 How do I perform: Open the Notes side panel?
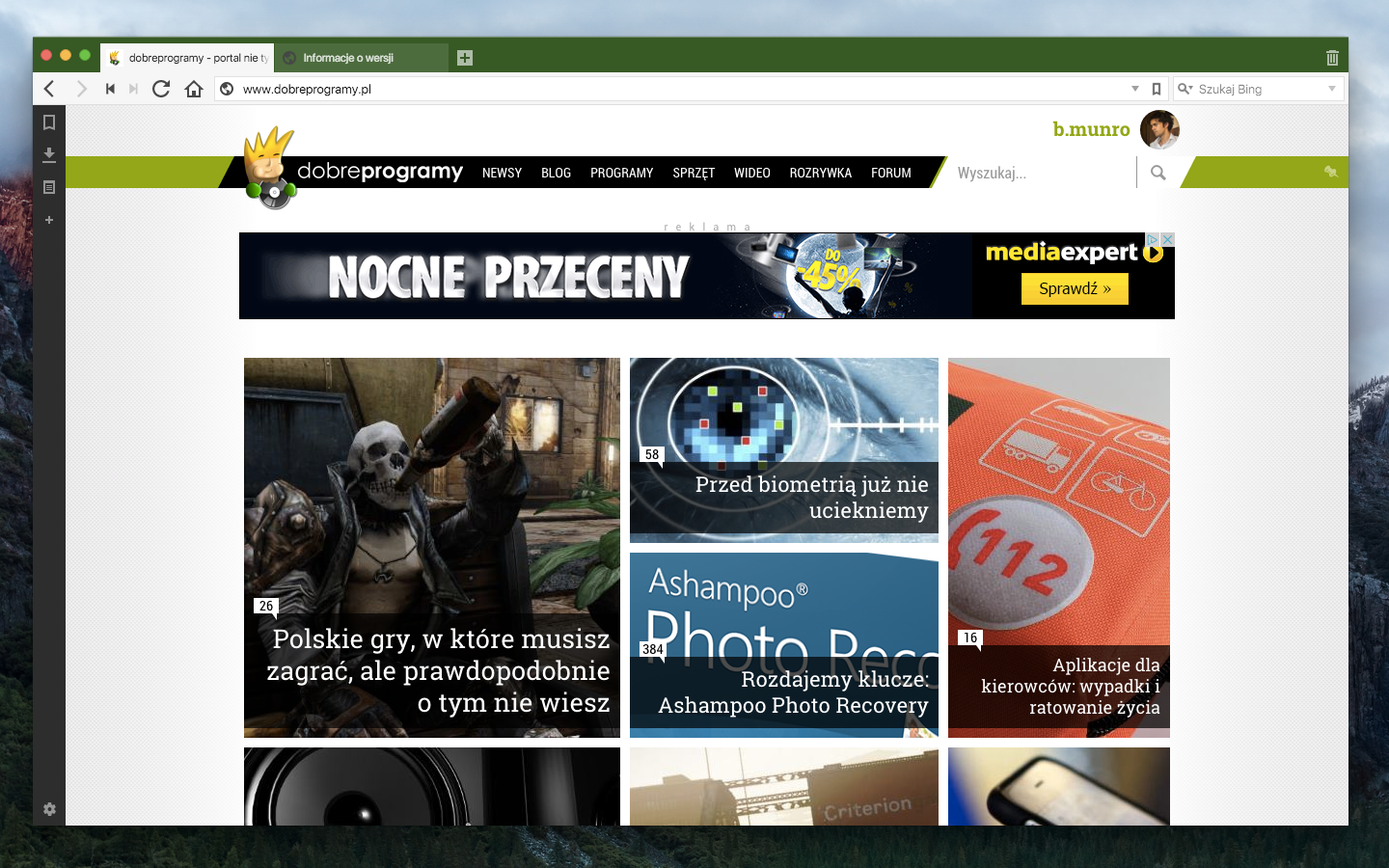pyautogui.click(x=49, y=187)
